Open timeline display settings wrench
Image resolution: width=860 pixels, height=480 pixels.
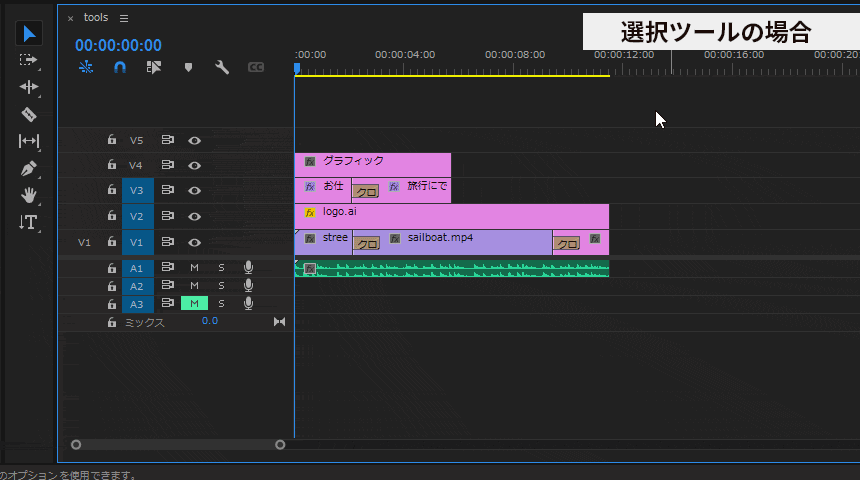coord(222,67)
